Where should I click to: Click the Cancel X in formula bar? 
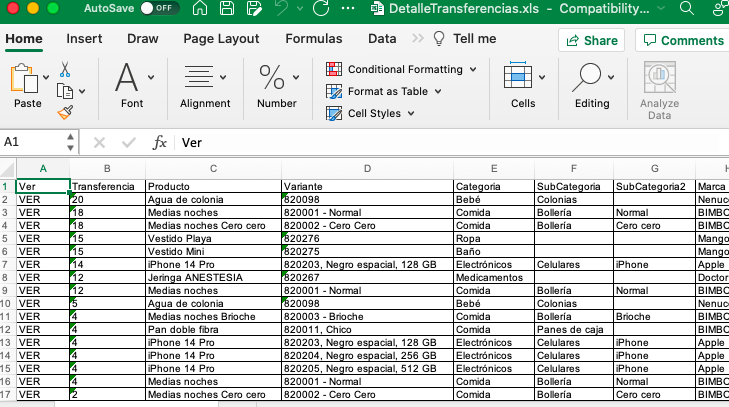[x=99, y=142]
